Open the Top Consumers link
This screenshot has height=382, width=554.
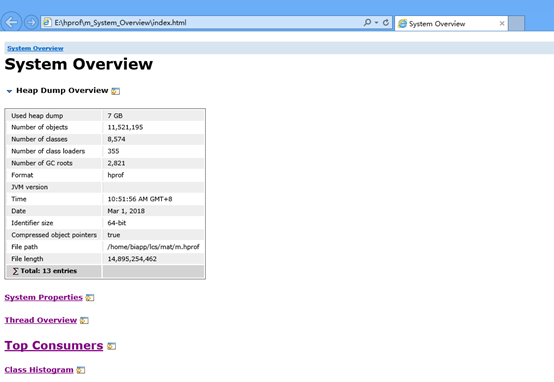[x=54, y=345]
